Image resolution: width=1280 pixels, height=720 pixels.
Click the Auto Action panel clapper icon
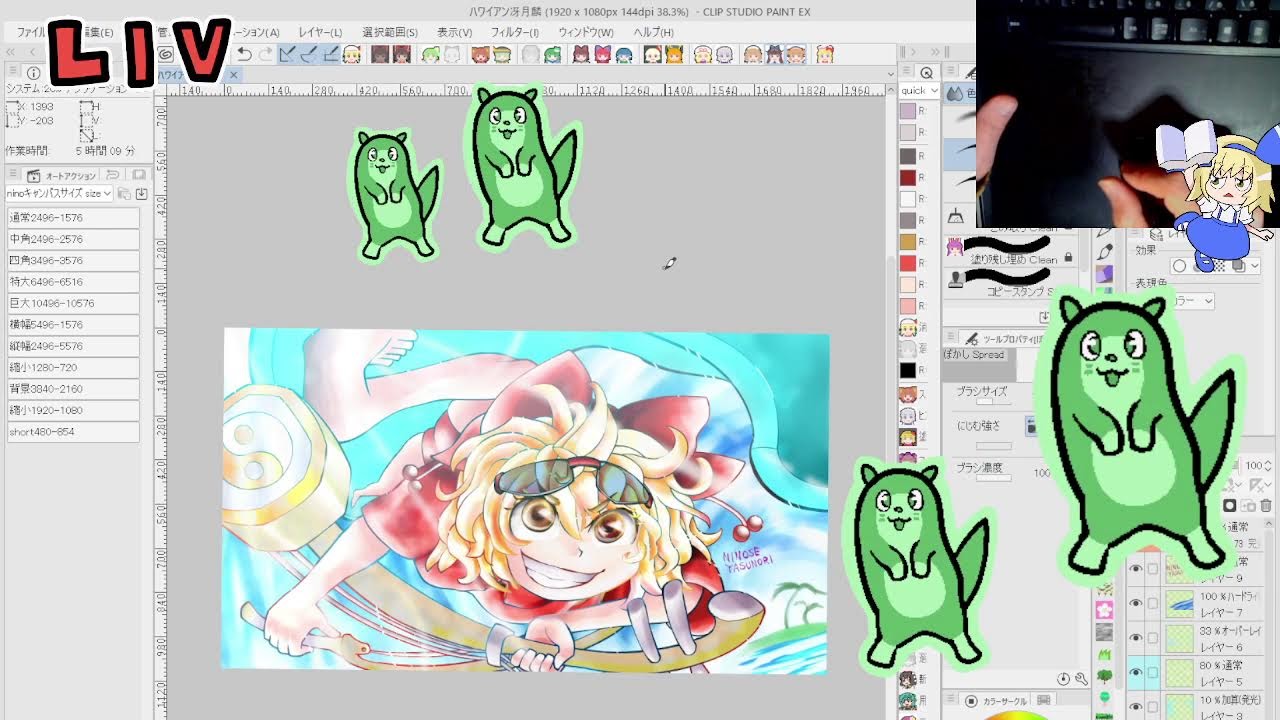(33, 175)
